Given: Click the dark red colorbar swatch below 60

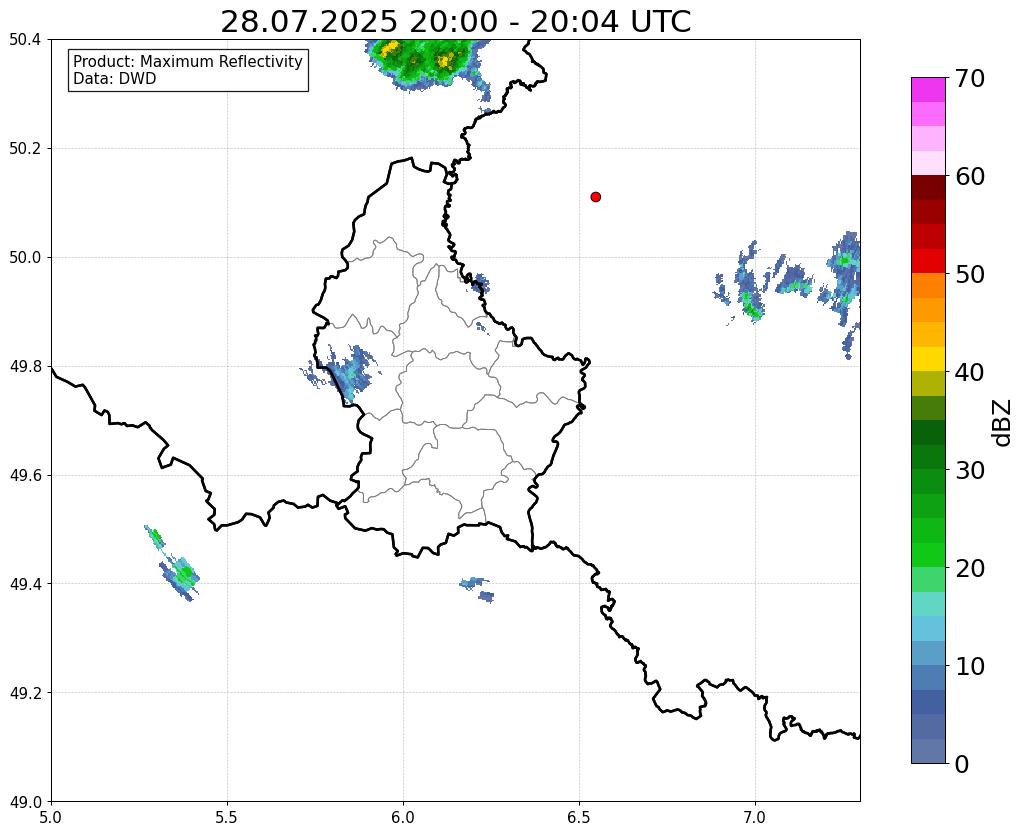Looking at the screenshot, I should coord(928,187).
